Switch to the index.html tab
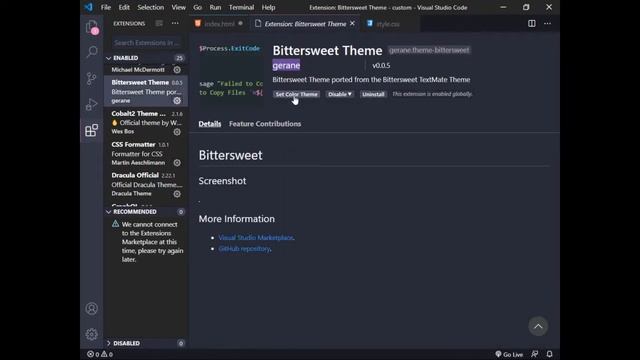Image resolution: width=640 pixels, height=360 pixels. pyautogui.click(x=219, y=24)
